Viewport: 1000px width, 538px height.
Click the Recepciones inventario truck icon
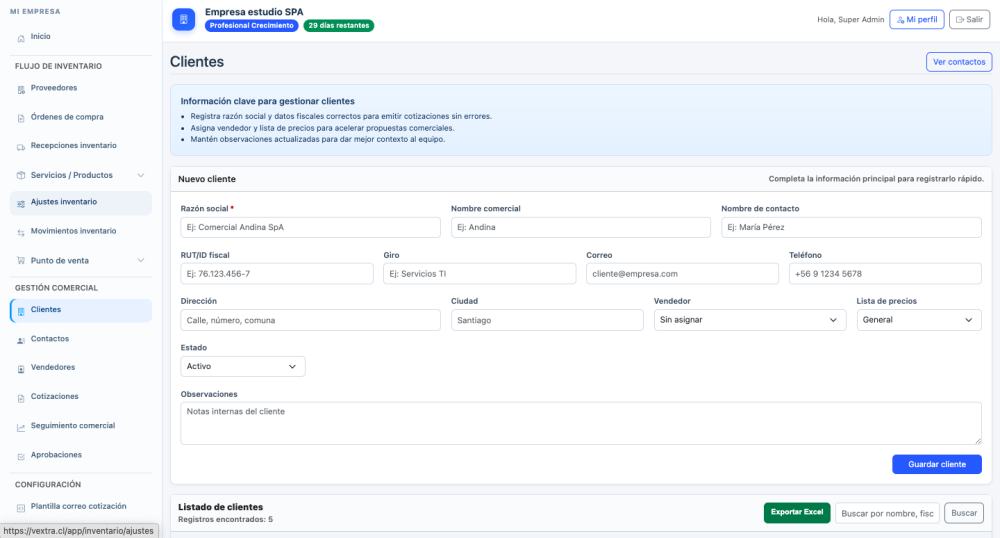(21, 146)
